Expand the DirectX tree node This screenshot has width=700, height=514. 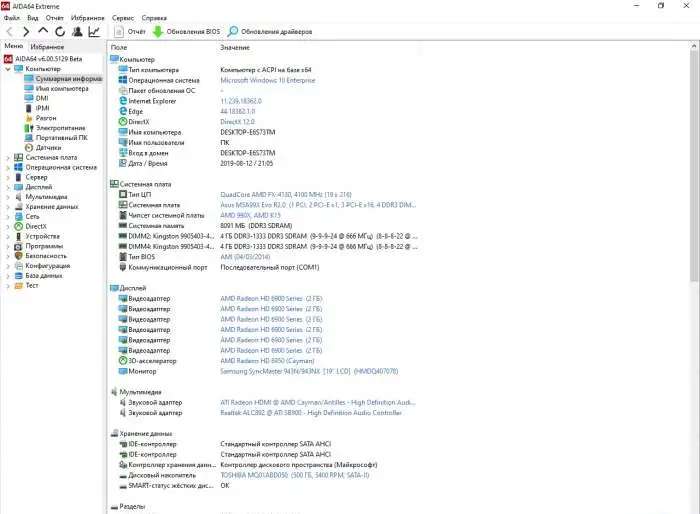(x=8, y=226)
